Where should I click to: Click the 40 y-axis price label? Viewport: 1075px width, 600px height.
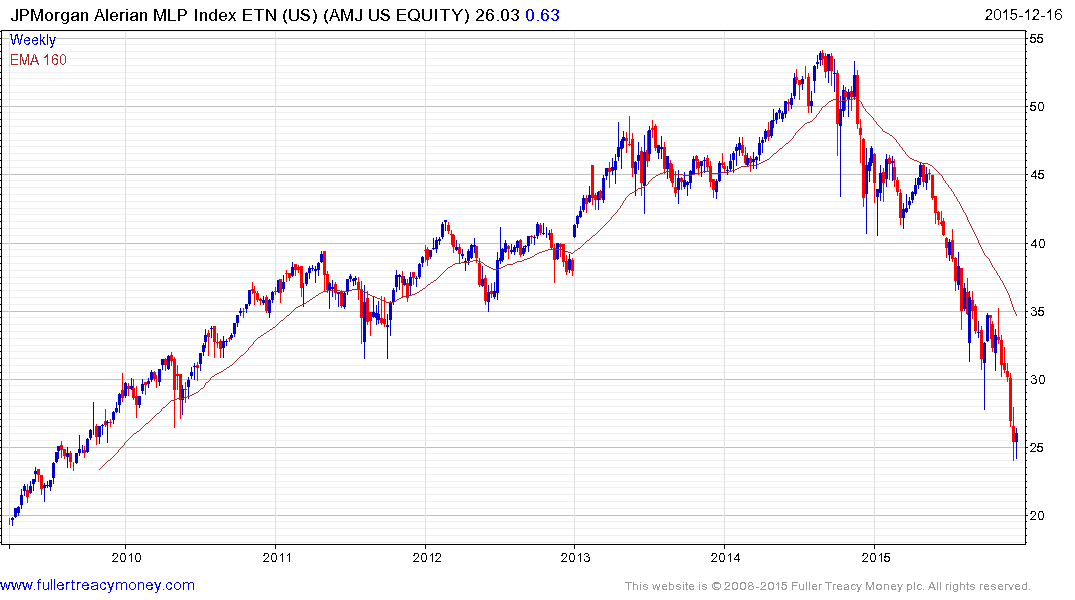[x=1037, y=243]
